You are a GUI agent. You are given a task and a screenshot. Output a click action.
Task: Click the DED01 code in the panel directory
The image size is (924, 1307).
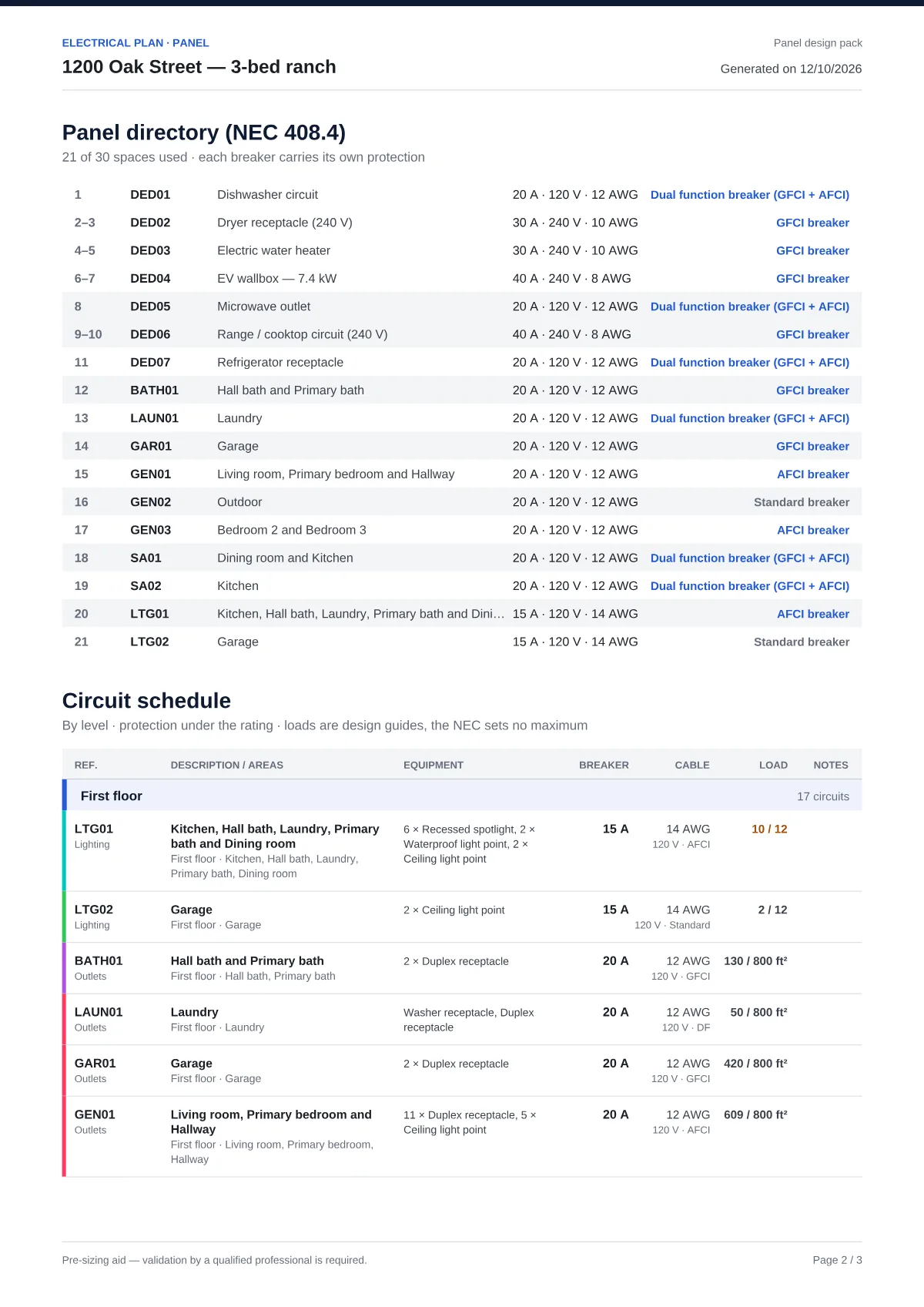(x=150, y=195)
